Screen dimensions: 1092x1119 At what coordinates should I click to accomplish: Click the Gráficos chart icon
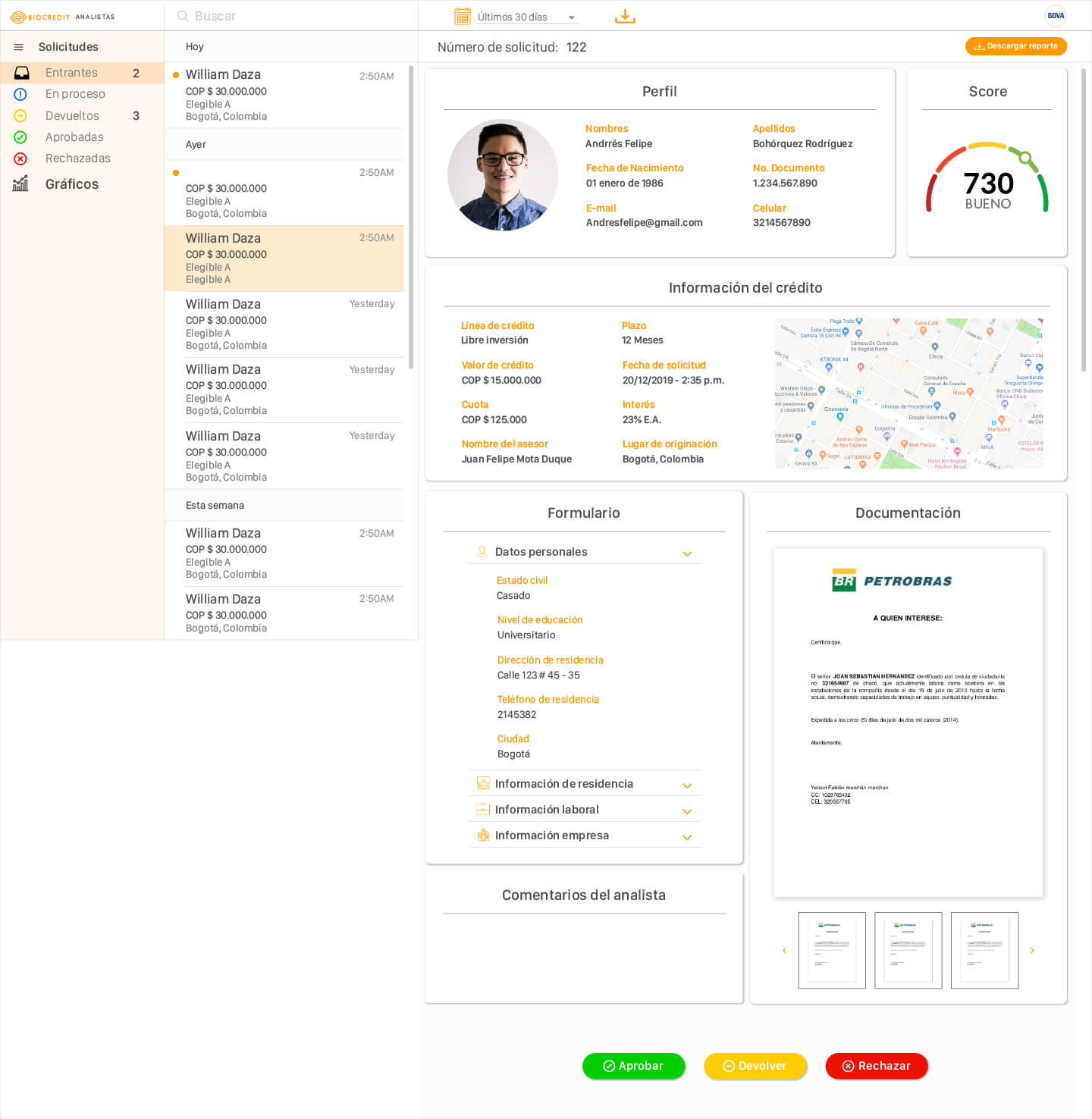[20, 183]
